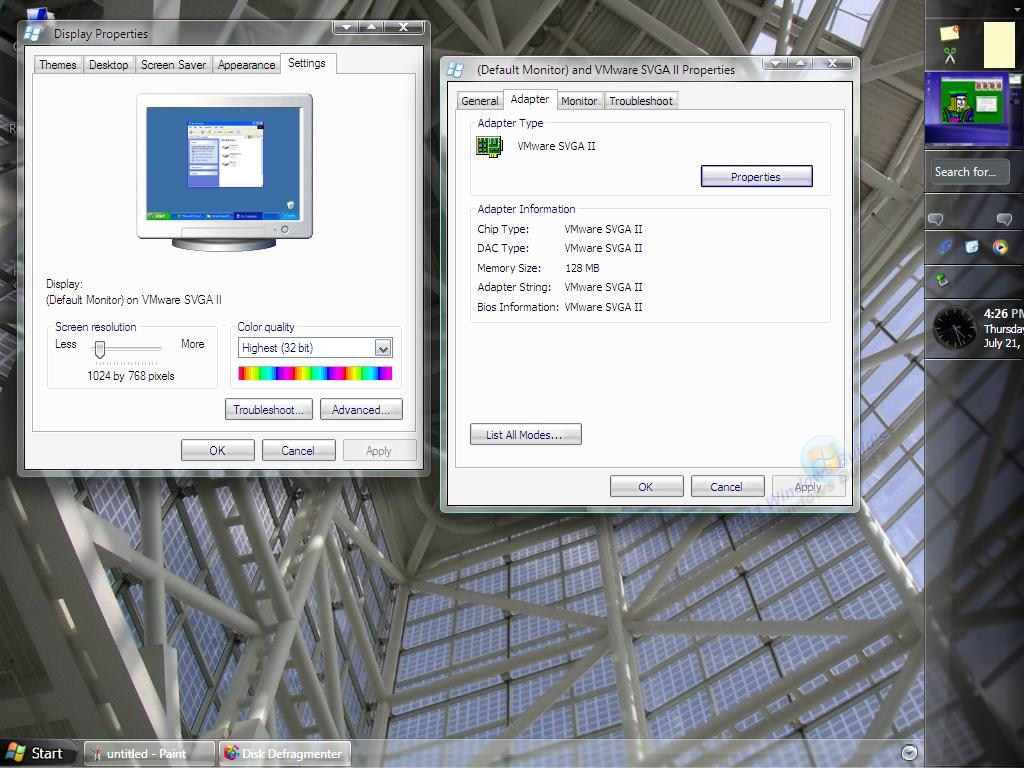
Task: Click the right speech bubble icon in sidebar
Action: [x=1004, y=219]
